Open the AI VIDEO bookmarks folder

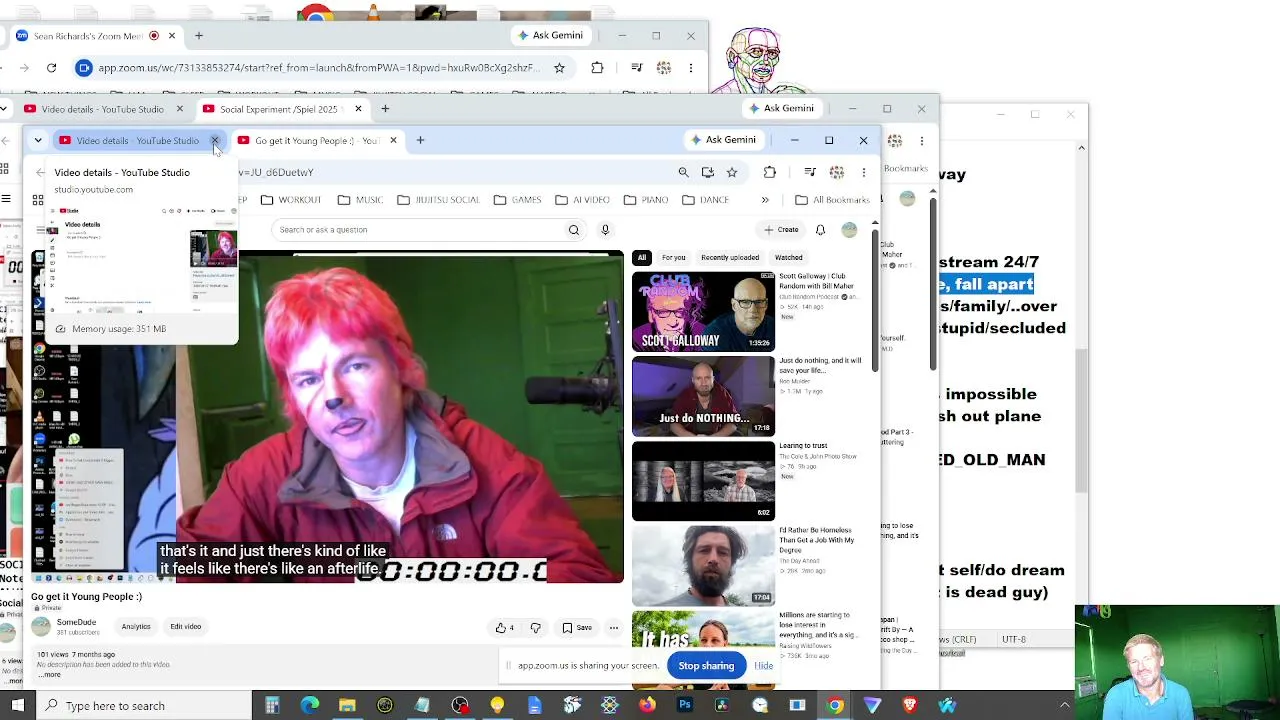(582, 200)
